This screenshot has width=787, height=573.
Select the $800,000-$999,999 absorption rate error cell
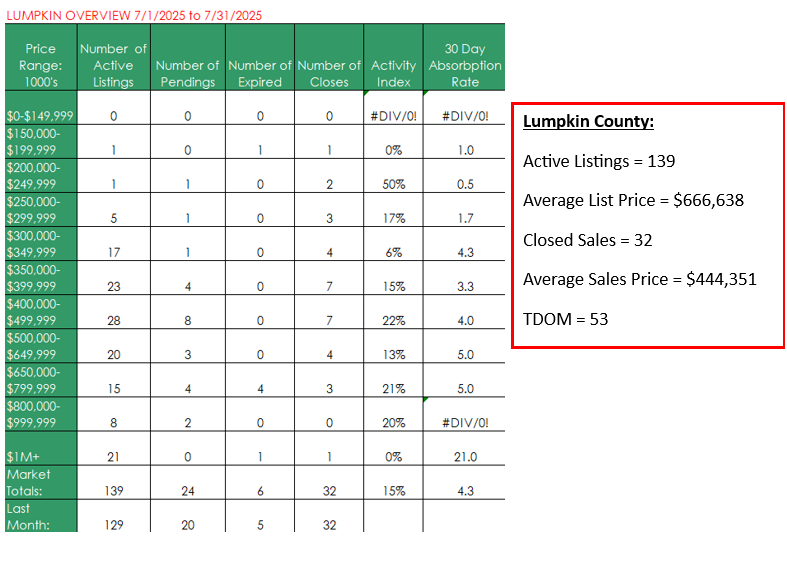[465, 414]
